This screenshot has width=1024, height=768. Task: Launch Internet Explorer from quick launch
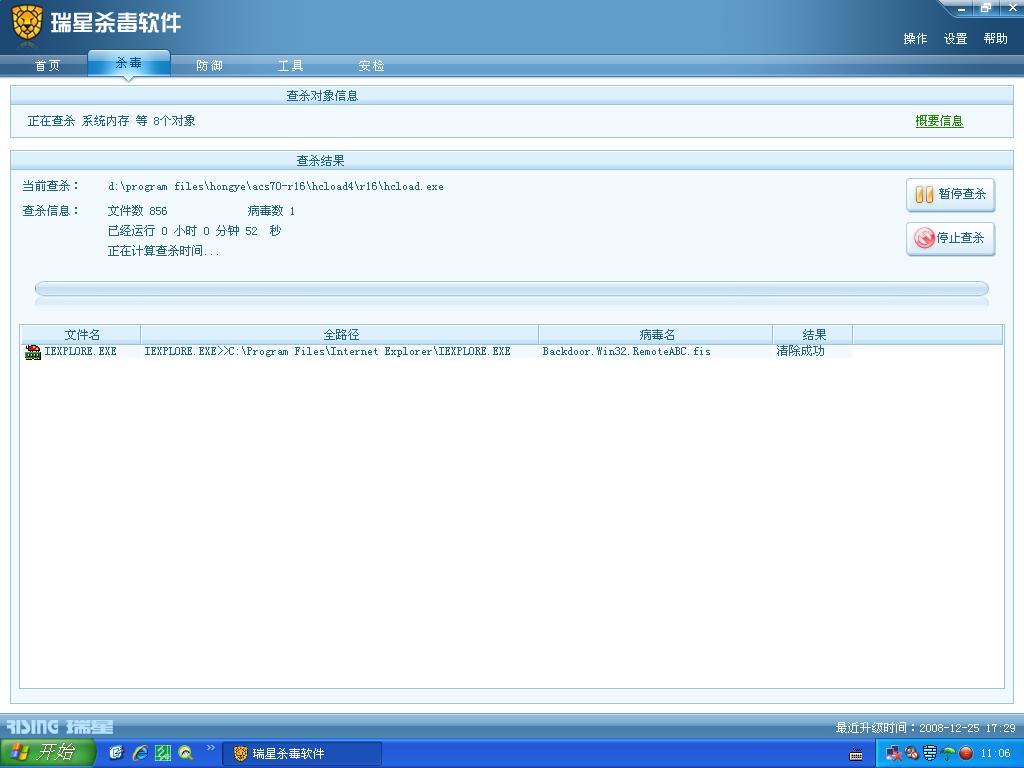pyautogui.click(x=140, y=753)
